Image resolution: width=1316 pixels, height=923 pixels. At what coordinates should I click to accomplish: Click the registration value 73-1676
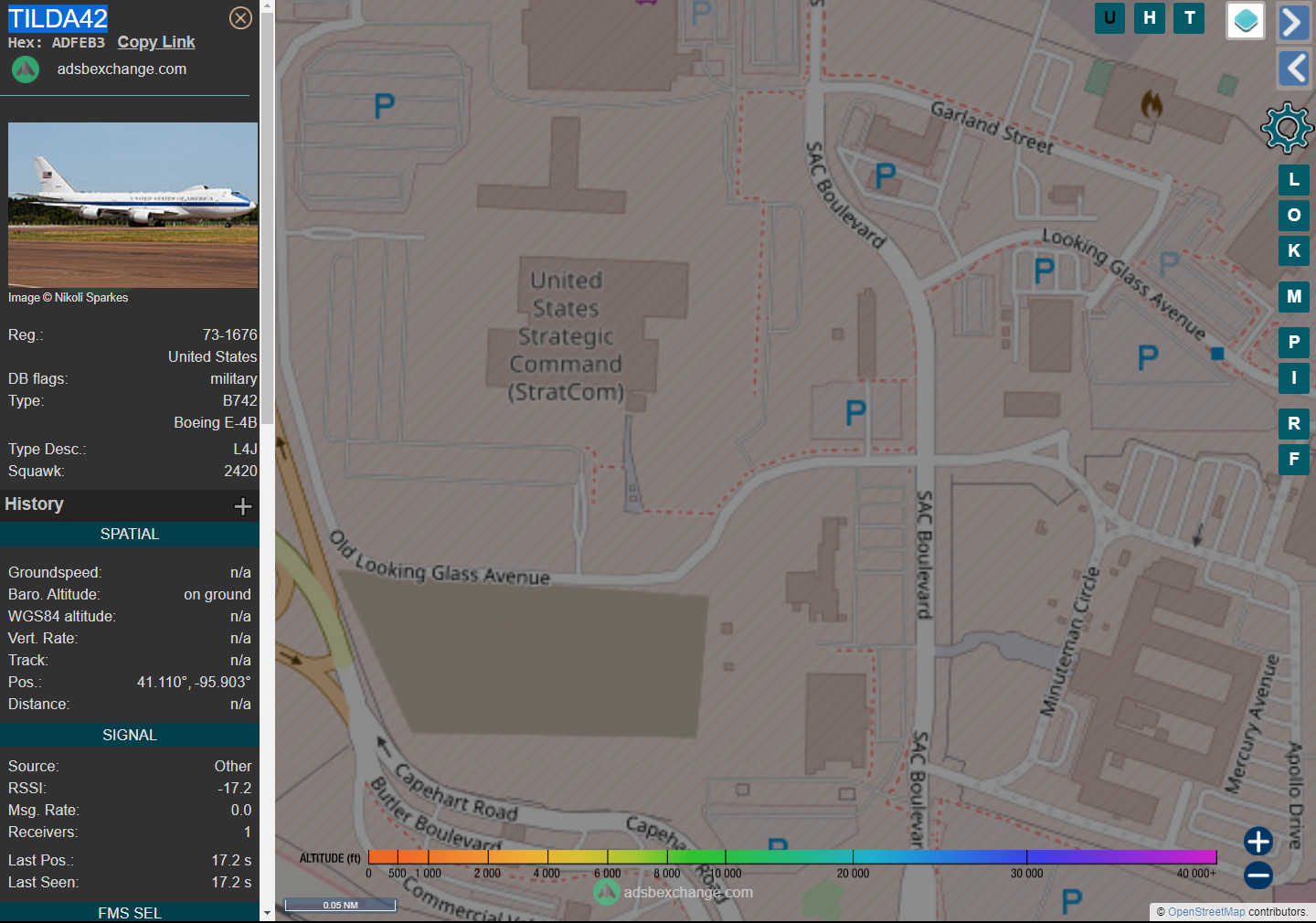pos(230,335)
